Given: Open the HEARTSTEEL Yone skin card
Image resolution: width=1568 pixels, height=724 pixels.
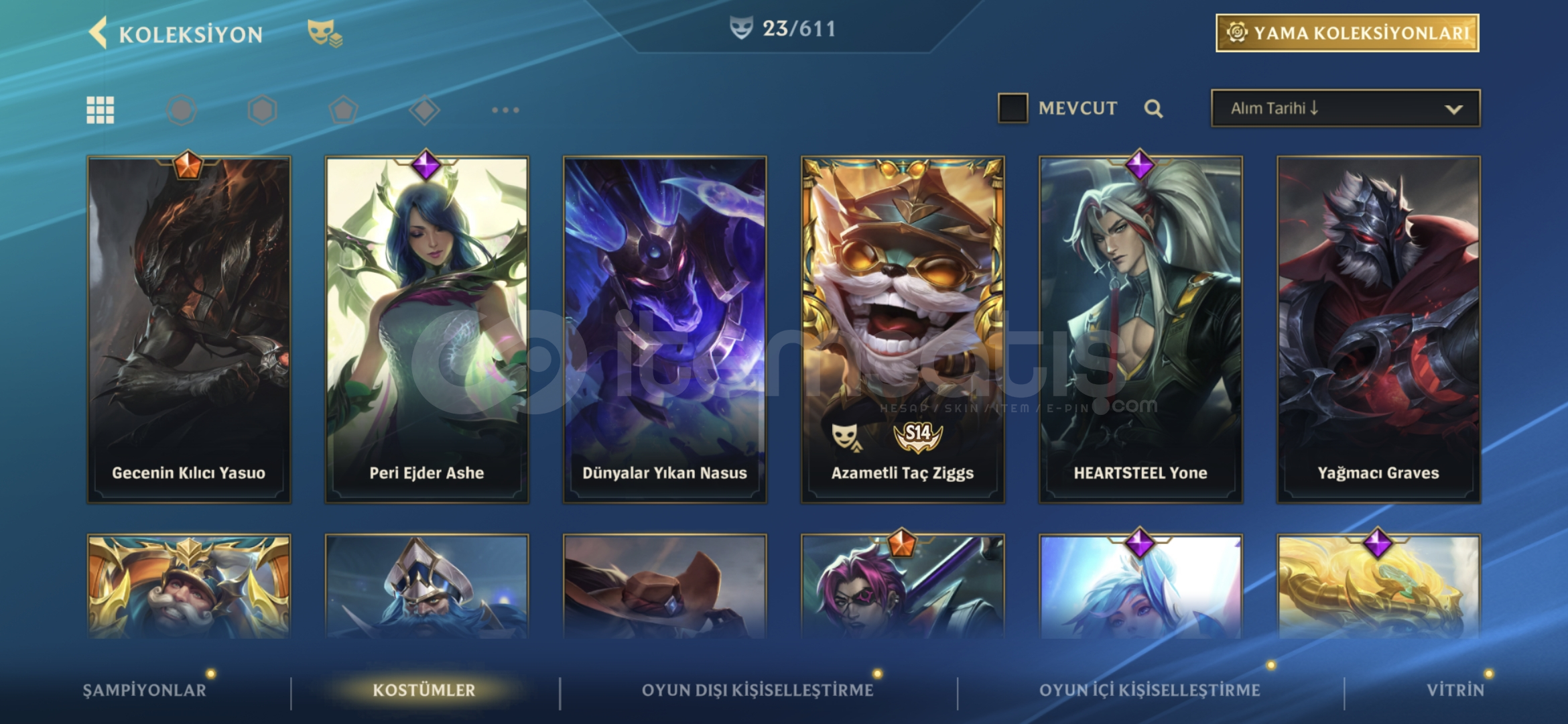Looking at the screenshot, I should pos(1140,329).
